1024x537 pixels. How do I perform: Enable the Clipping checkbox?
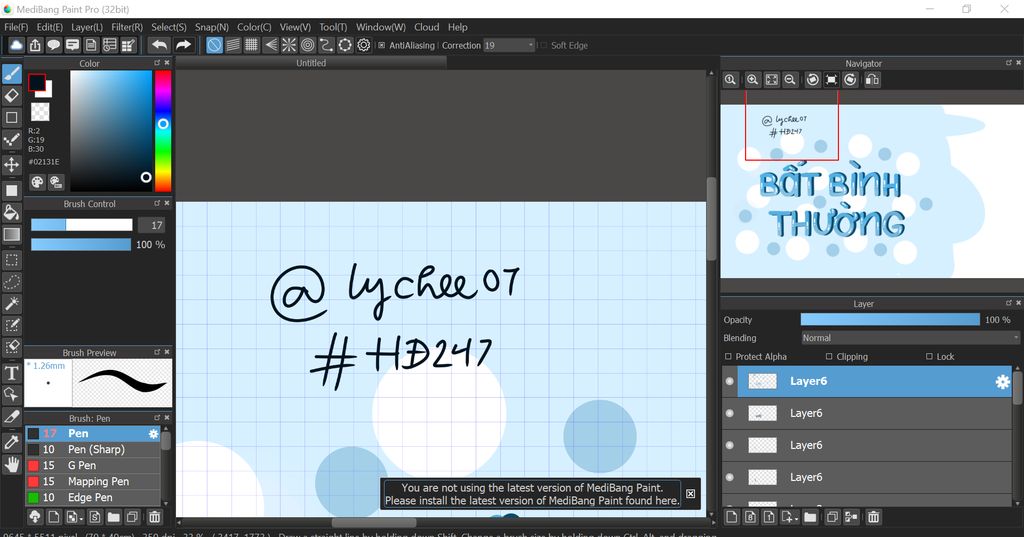829,357
